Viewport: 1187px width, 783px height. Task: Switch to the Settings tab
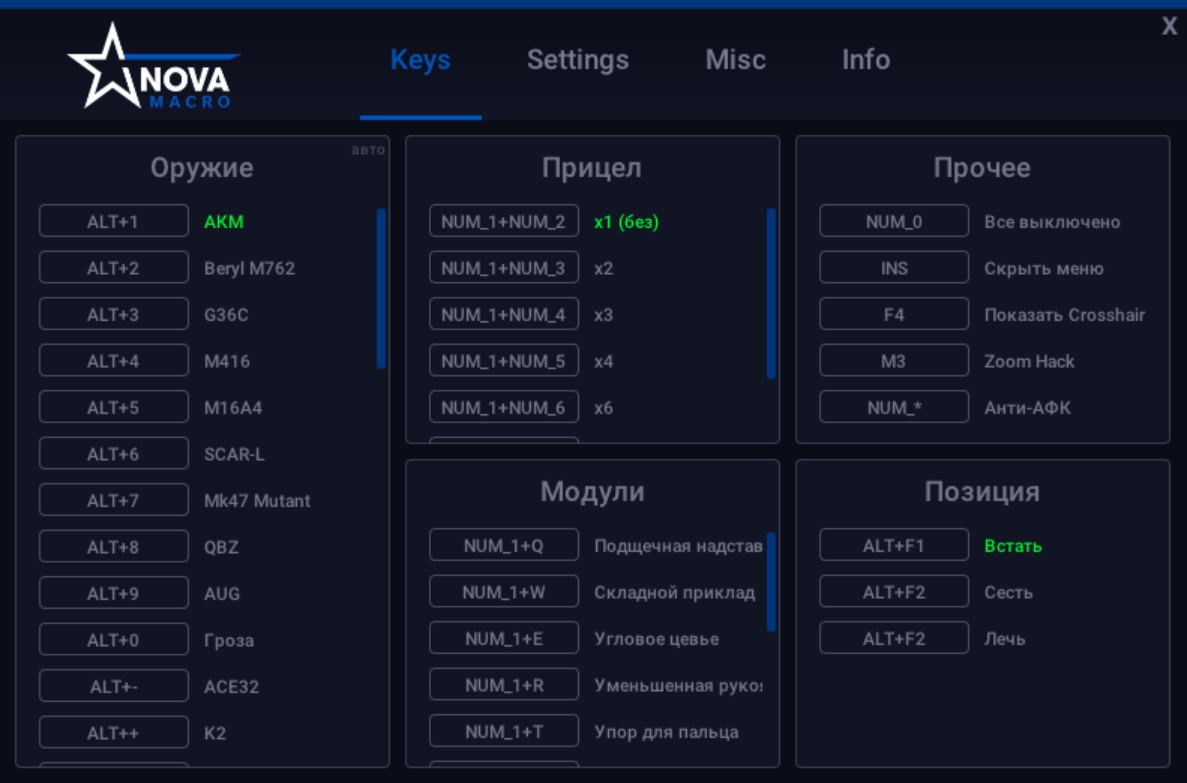(577, 60)
